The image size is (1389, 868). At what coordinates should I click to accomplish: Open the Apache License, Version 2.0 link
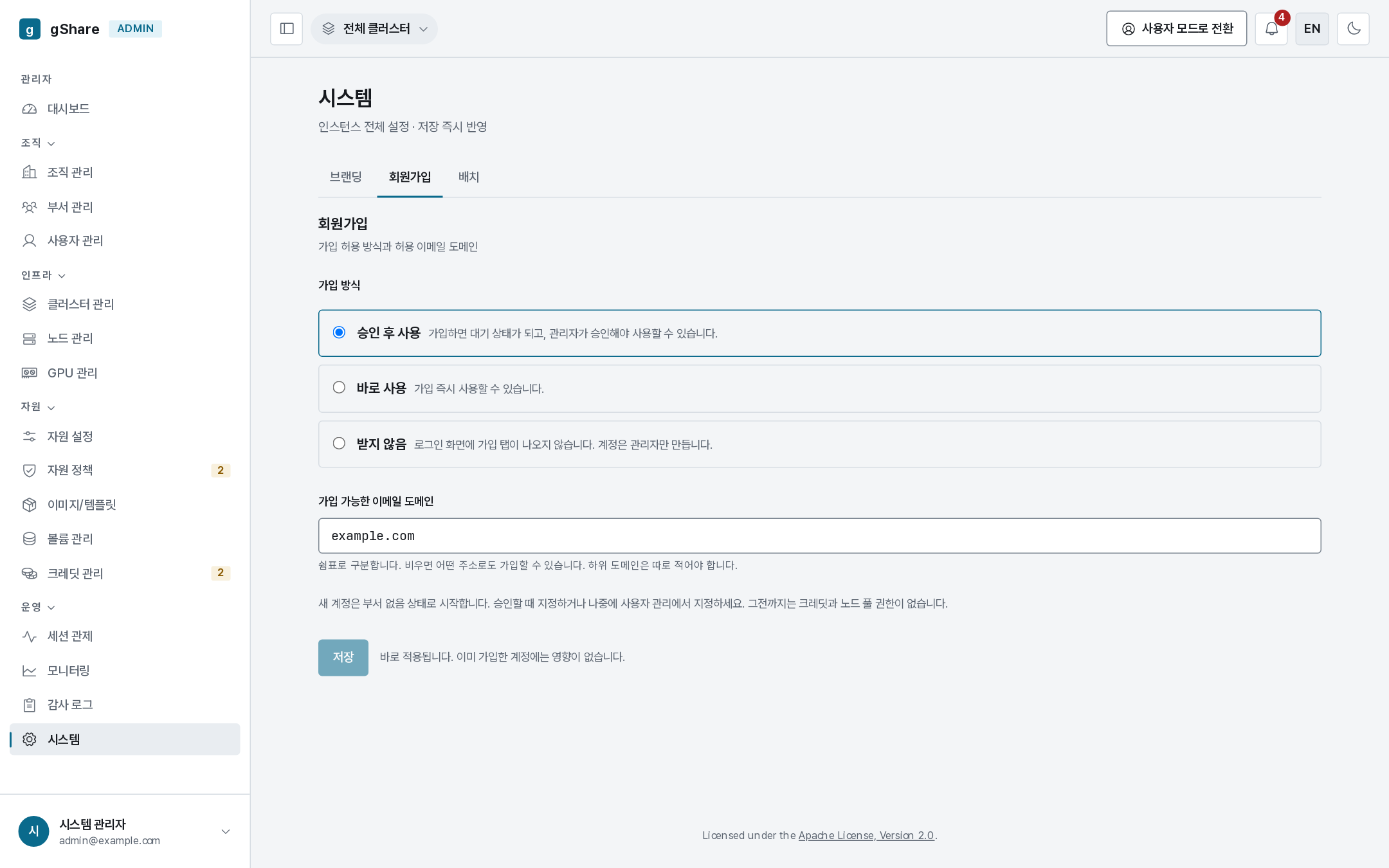(866, 835)
